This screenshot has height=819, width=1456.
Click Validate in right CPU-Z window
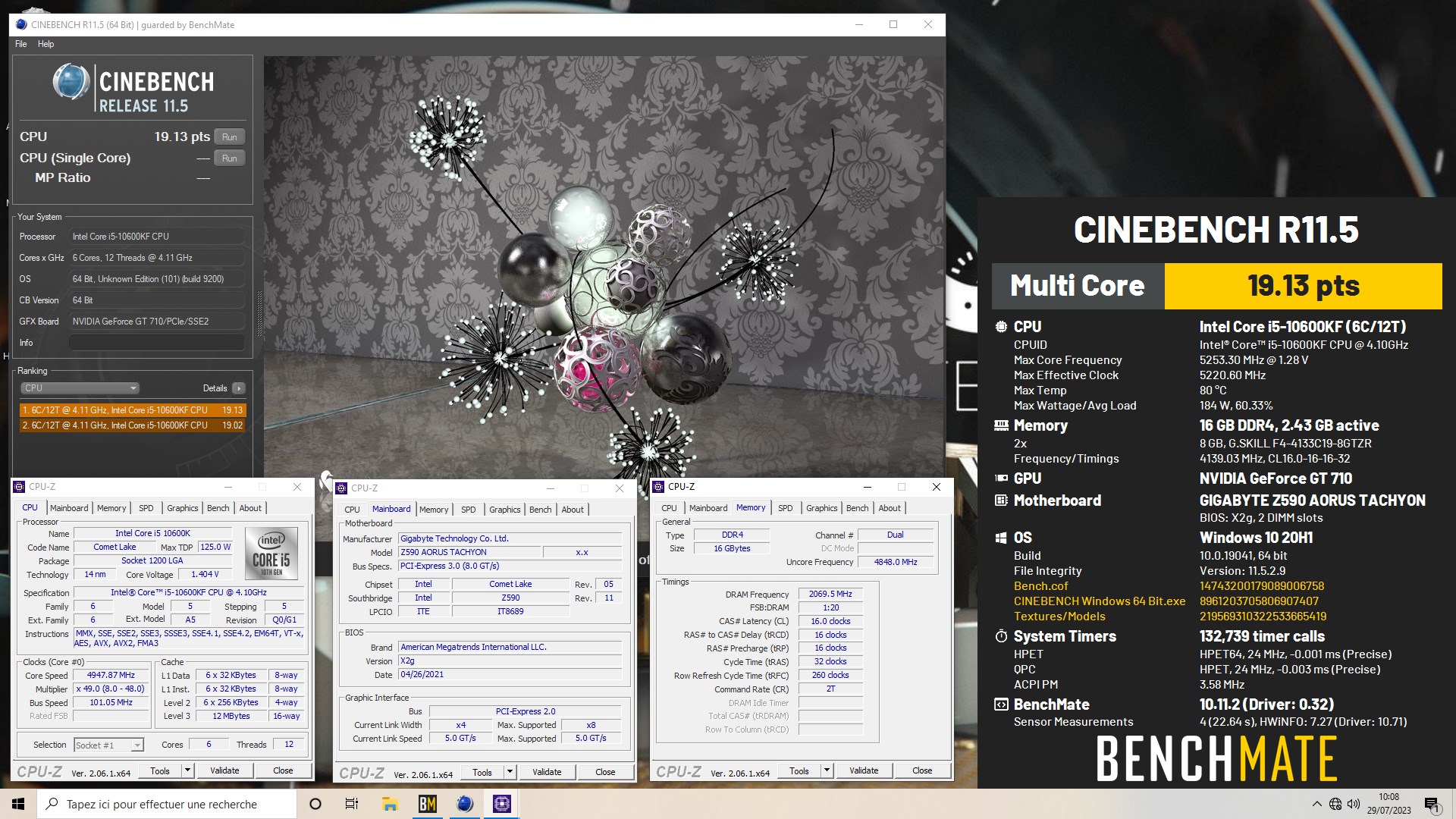(x=864, y=770)
